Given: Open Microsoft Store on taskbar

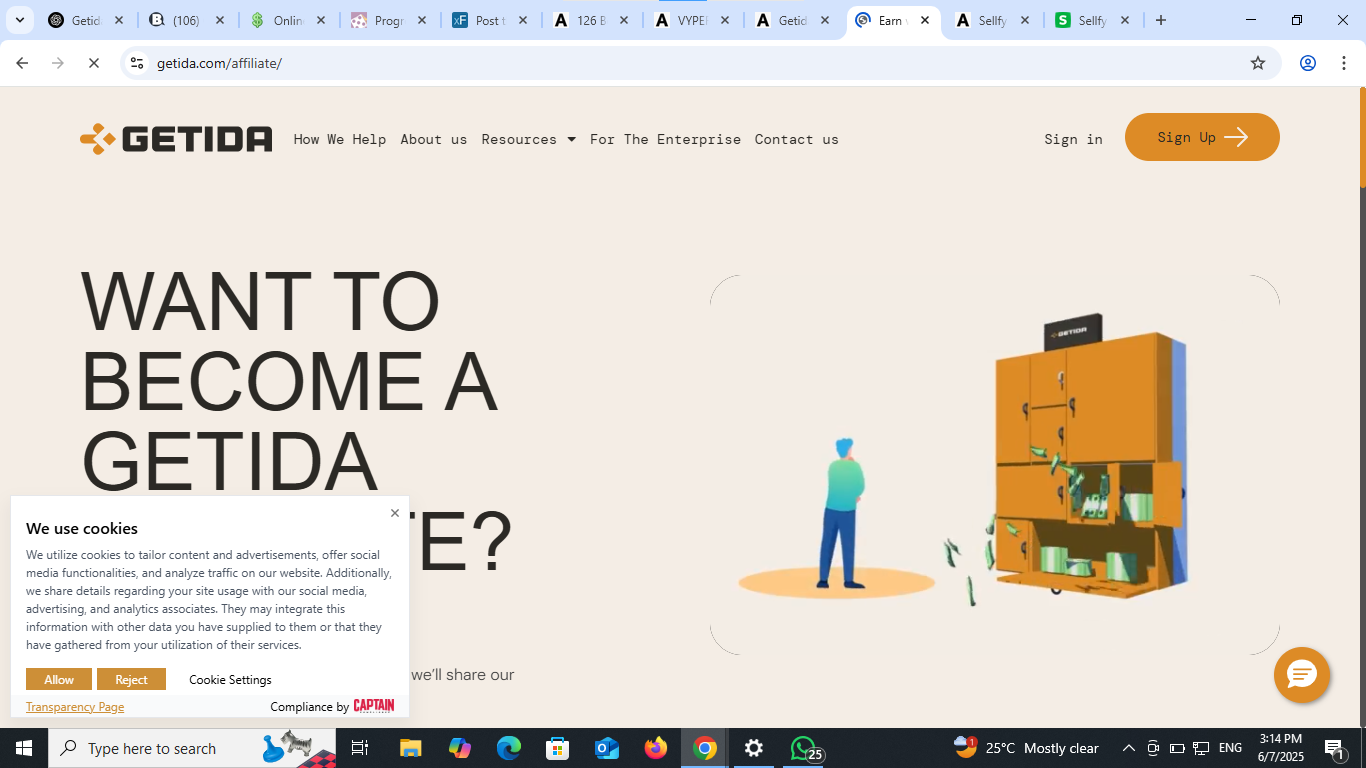Looking at the screenshot, I should 558,748.
